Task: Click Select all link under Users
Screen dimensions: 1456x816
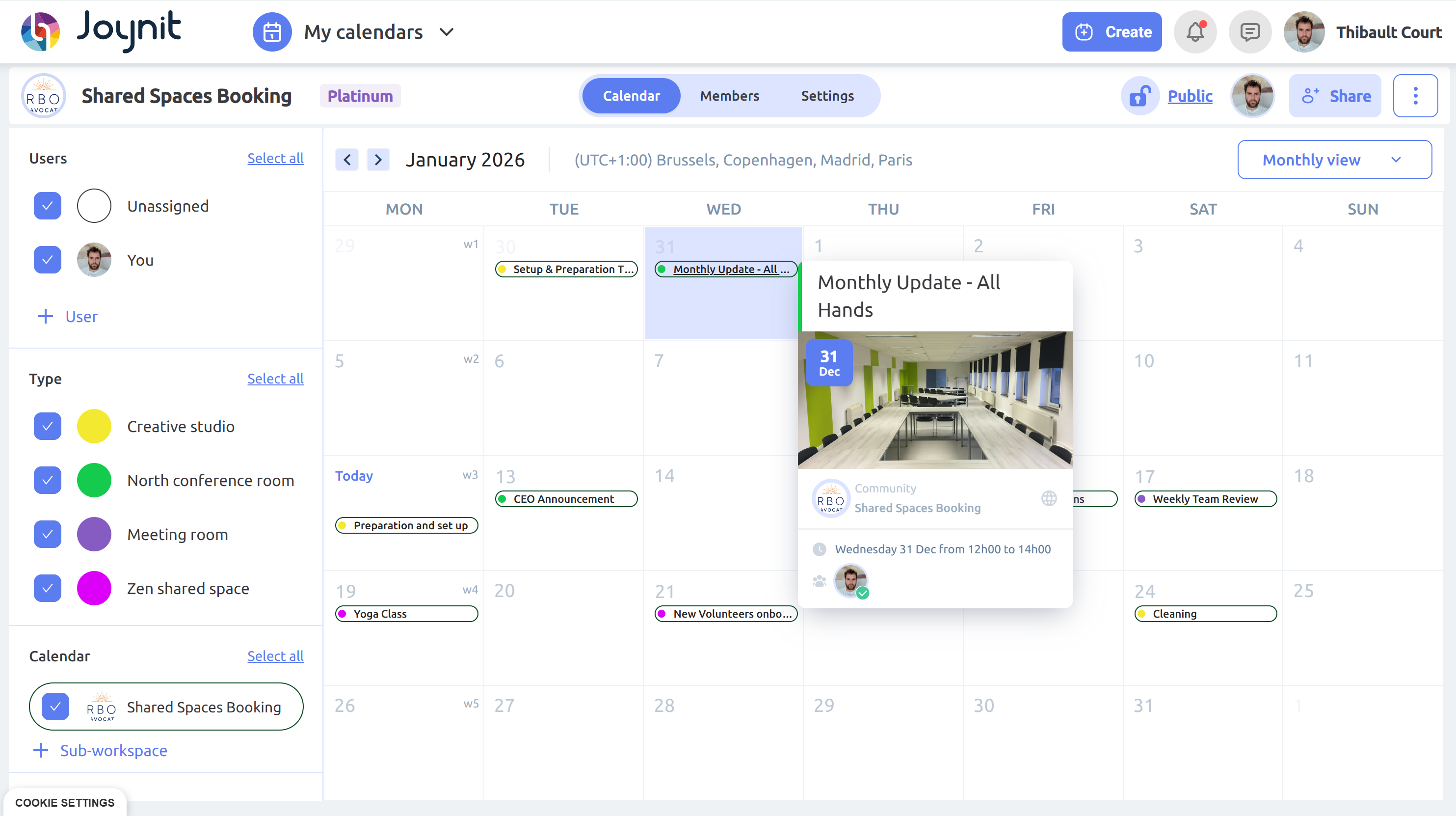Action: (275, 158)
